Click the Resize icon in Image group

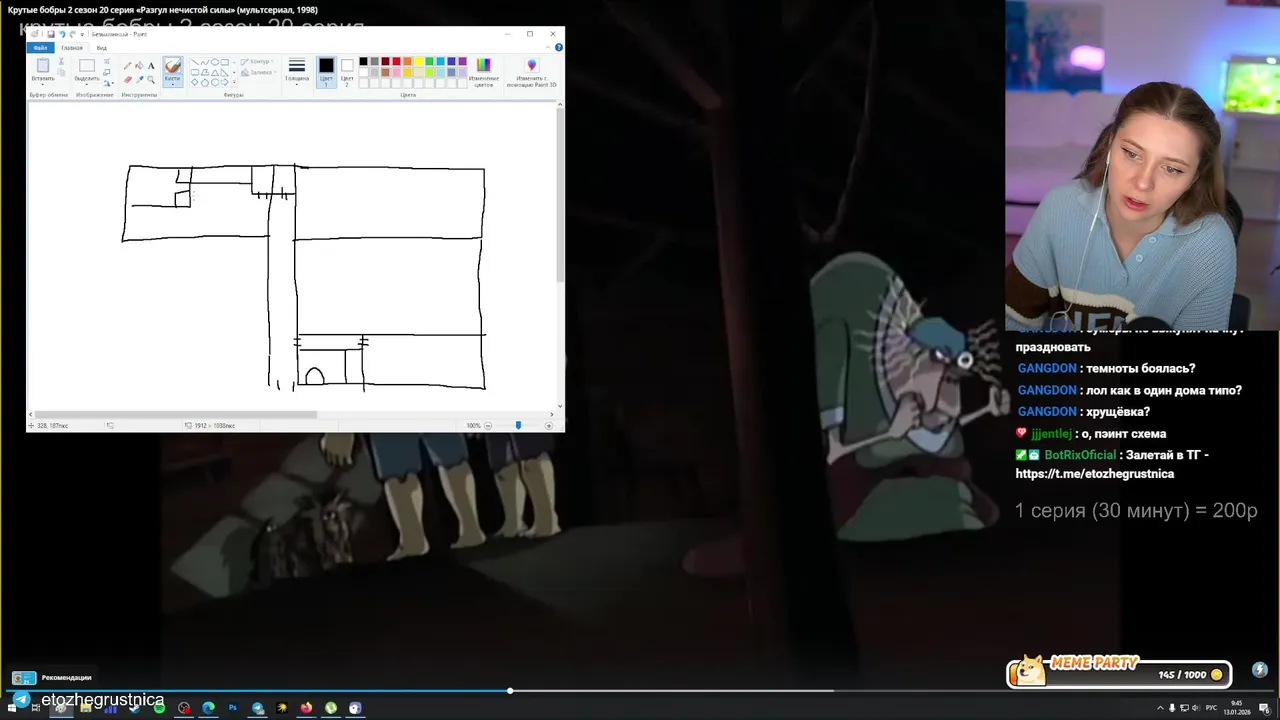point(107,72)
